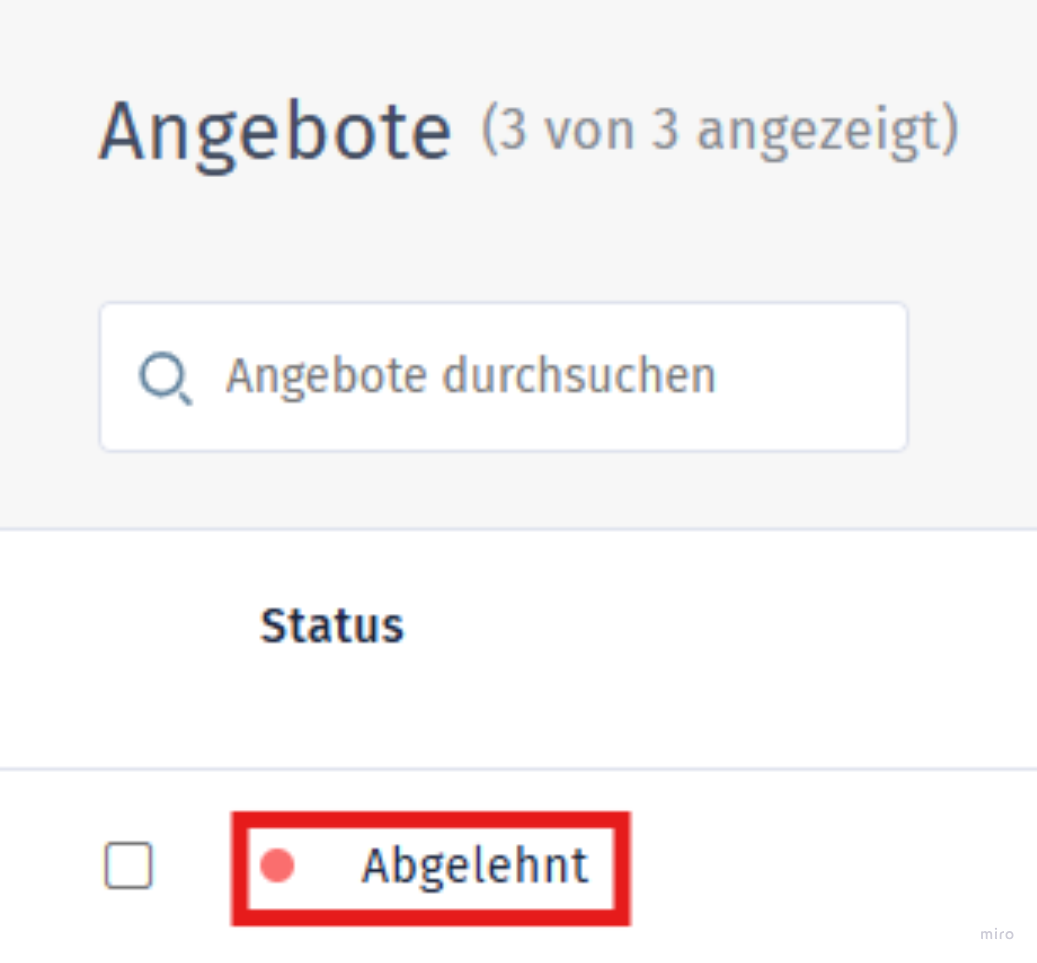Click the miro watermark logo
This screenshot has width=1037, height=963.
[x=997, y=934]
